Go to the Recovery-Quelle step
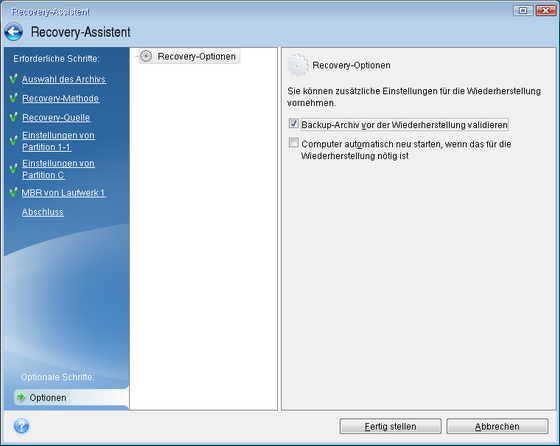 click(x=56, y=117)
